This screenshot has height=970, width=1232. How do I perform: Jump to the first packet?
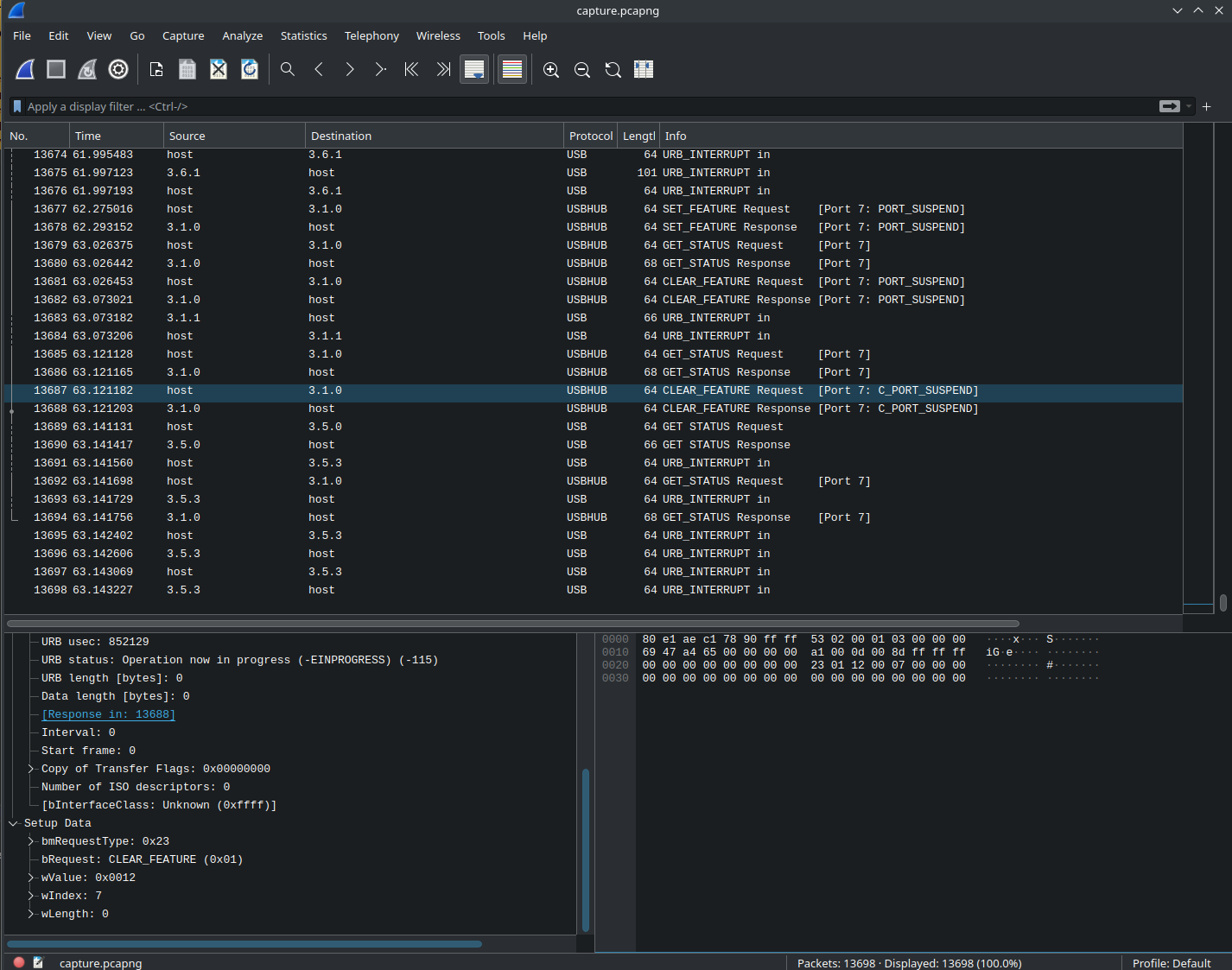[412, 69]
